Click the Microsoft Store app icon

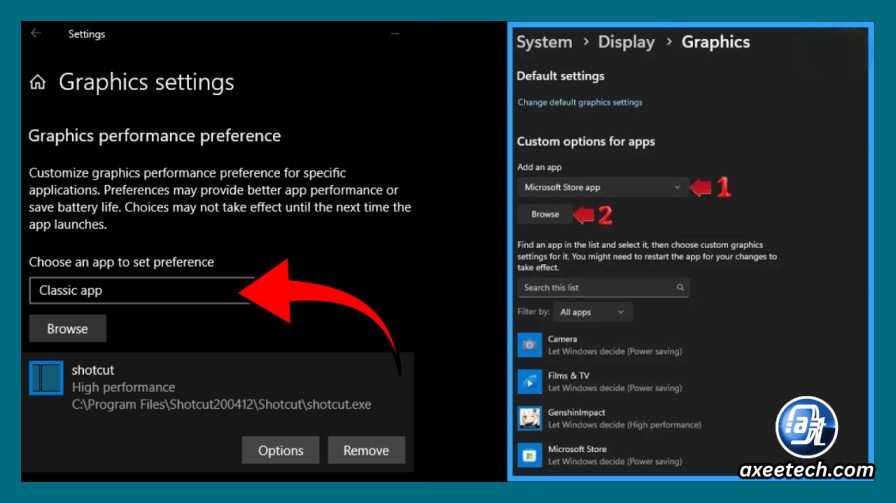click(x=529, y=456)
